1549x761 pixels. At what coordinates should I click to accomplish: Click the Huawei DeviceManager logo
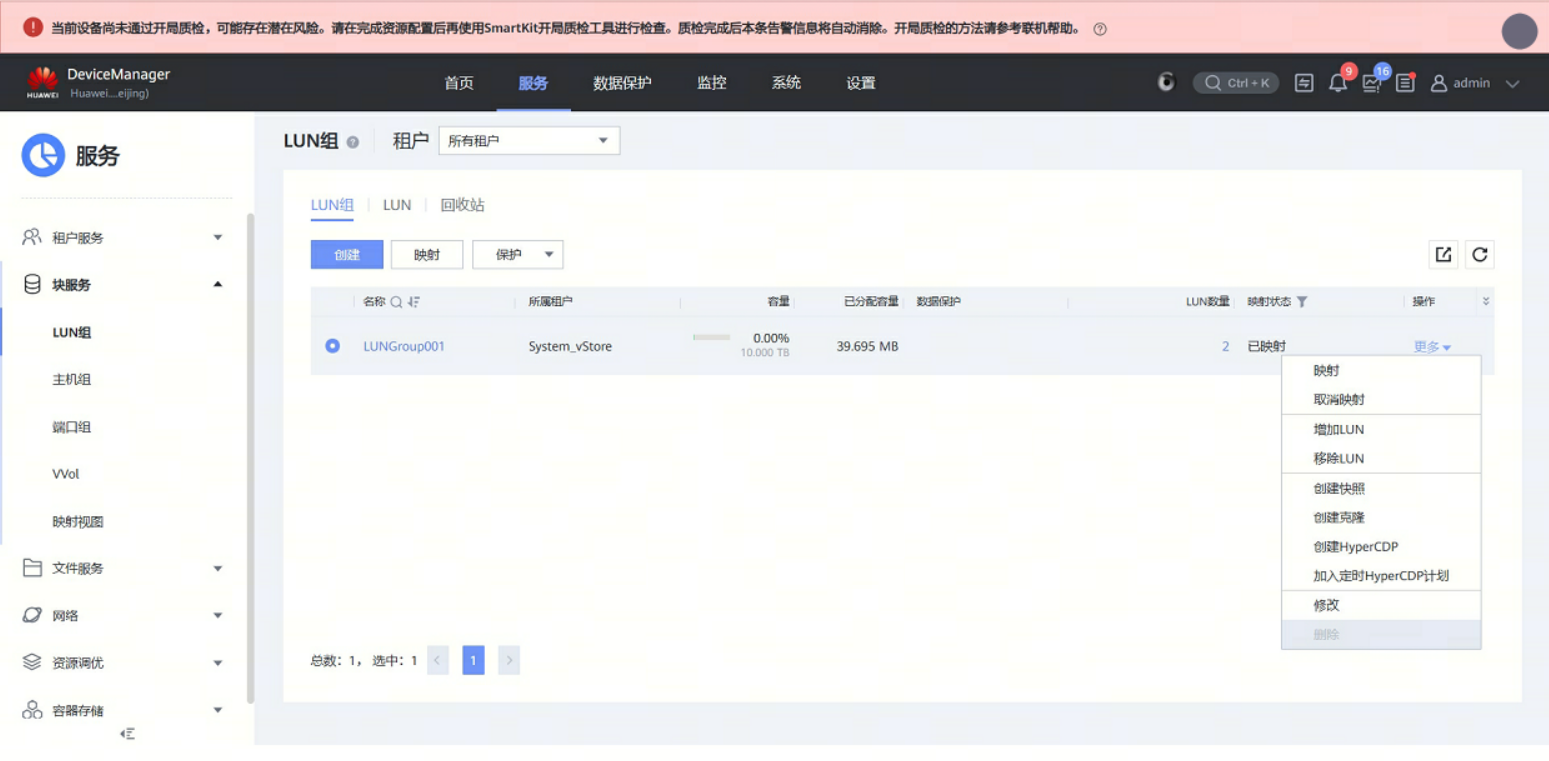(x=42, y=83)
